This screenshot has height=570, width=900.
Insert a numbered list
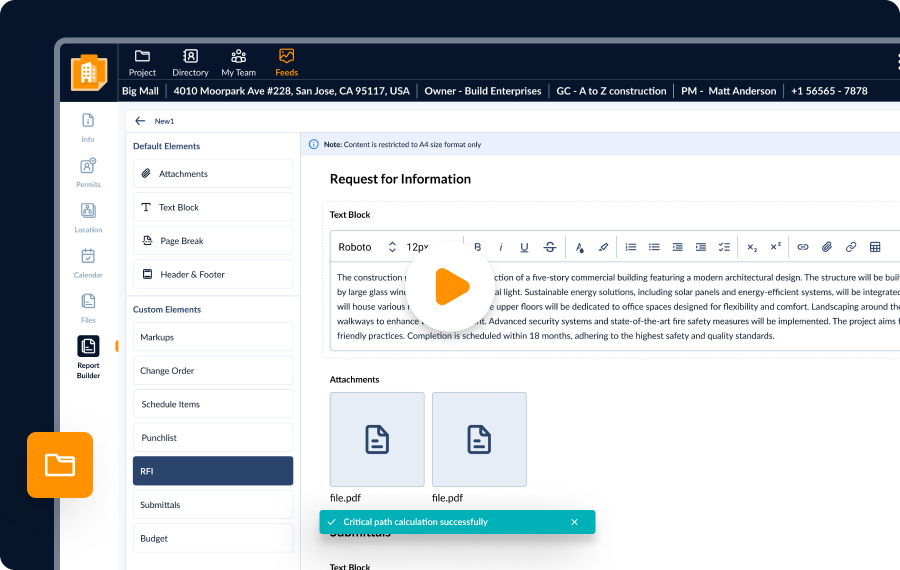[631, 247]
